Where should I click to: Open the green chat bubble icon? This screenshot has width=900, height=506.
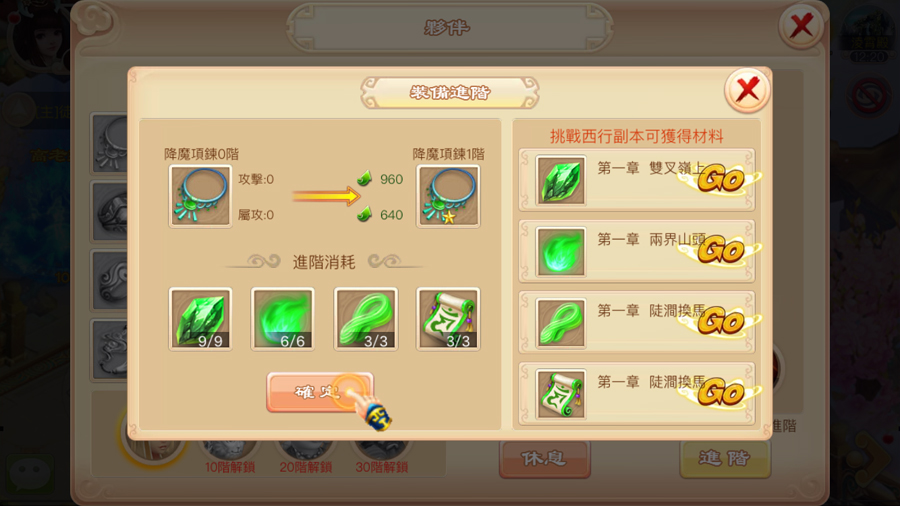30,472
